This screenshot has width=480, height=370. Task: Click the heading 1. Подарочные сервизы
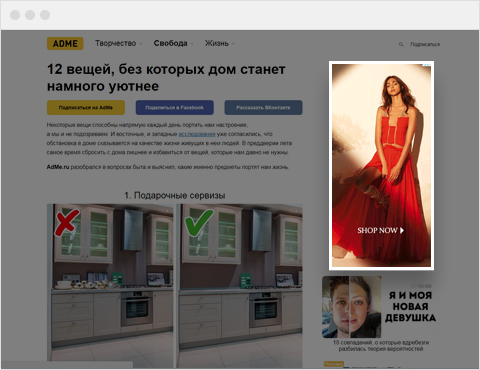(175, 195)
